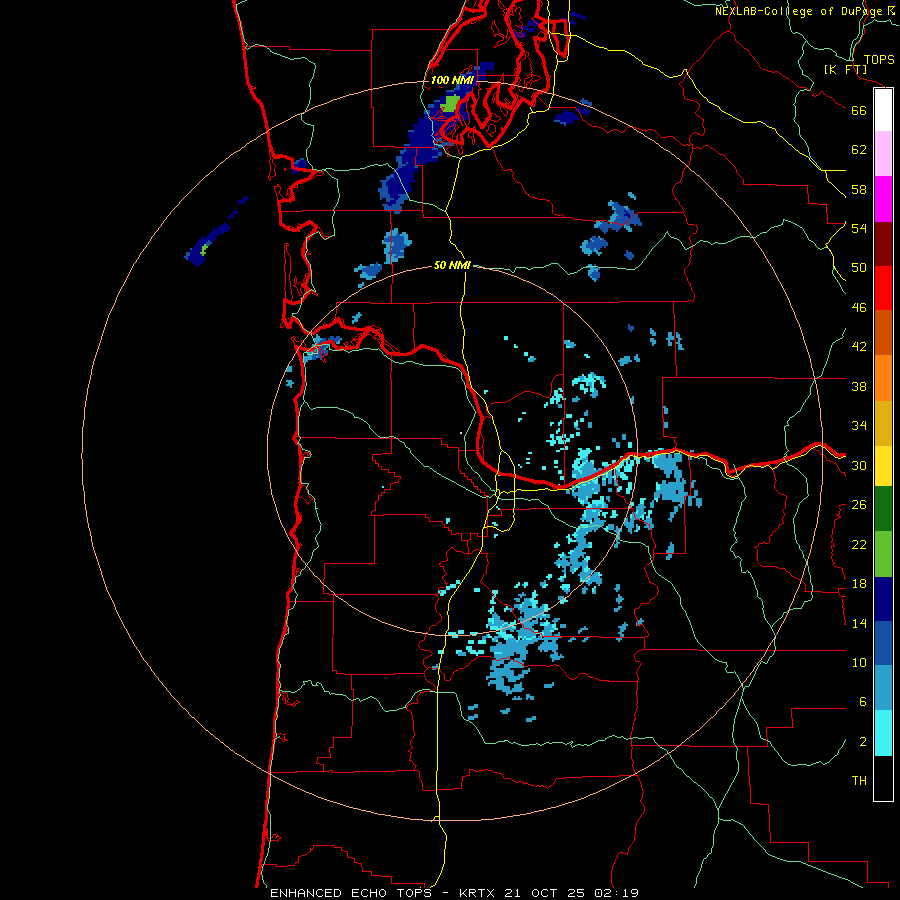Click the legend value "30"
This screenshot has width=900, height=900.
[x=859, y=465]
